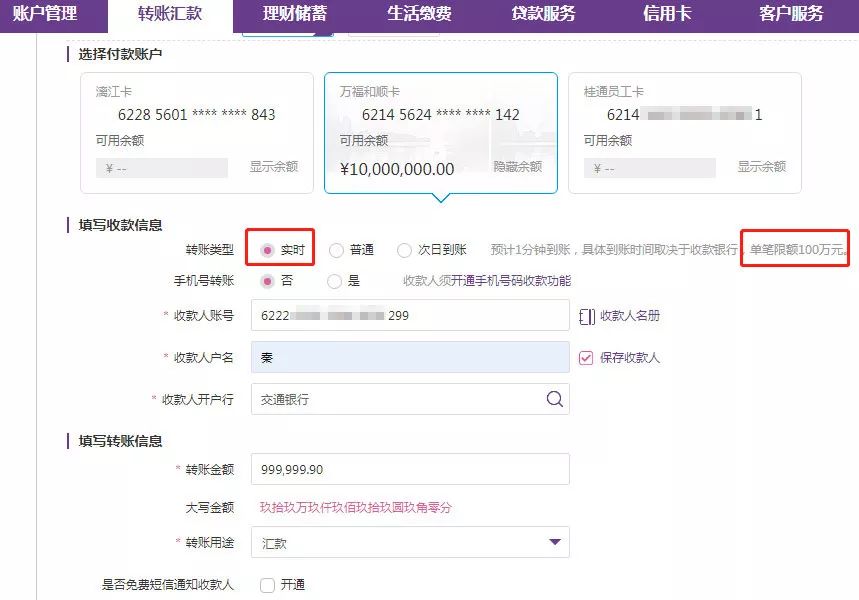The width and height of the screenshot is (859, 600).
Task: Click the 单笔限额100万元 limit note
Action: [x=797, y=250]
